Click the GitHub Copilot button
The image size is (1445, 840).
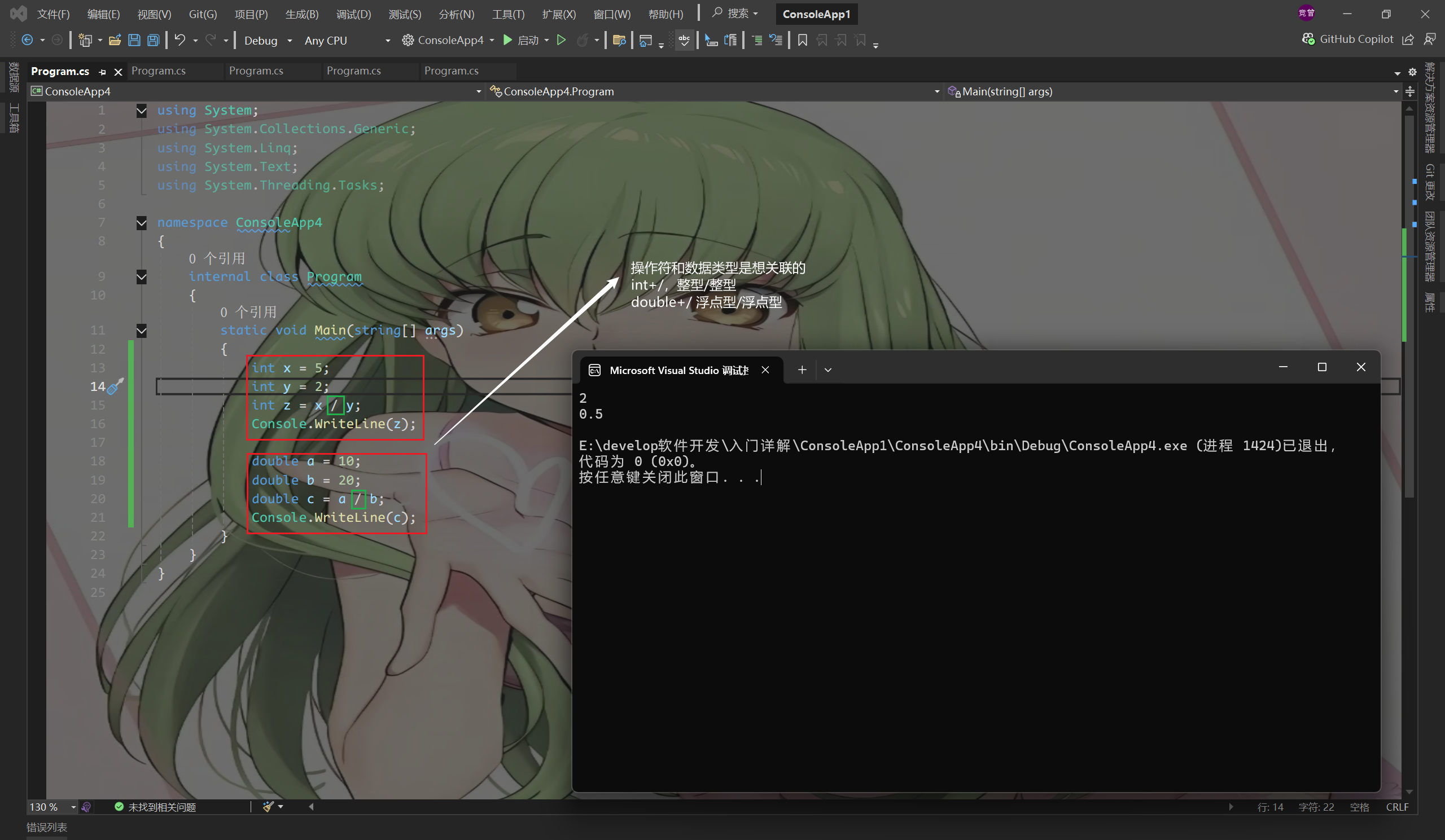pyautogui.click(x=1347, y=39)
